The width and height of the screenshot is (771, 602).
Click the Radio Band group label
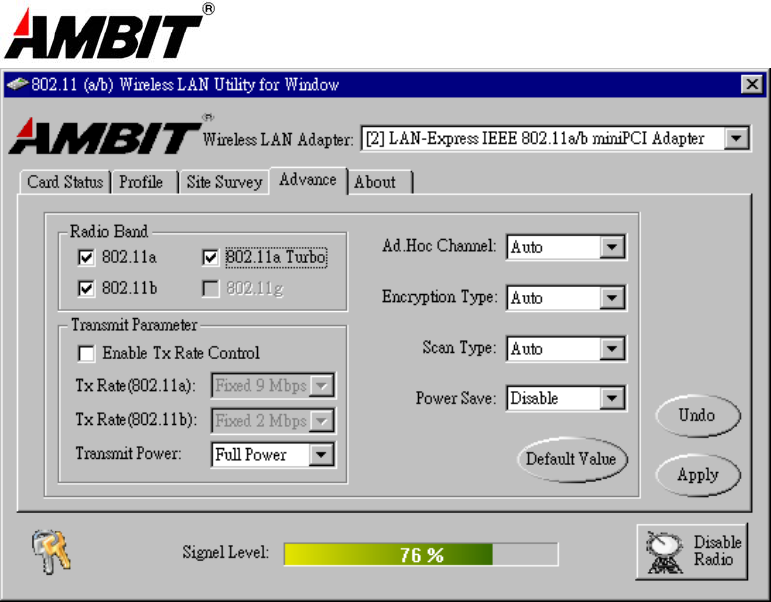[x=109, y=231]
